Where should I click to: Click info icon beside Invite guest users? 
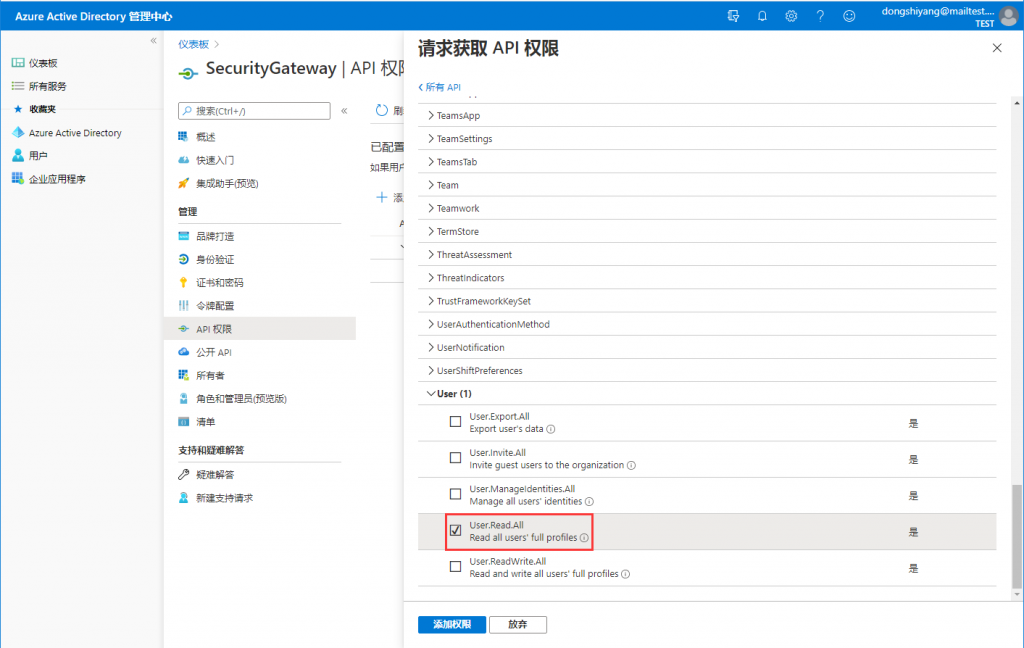[632, 466]
